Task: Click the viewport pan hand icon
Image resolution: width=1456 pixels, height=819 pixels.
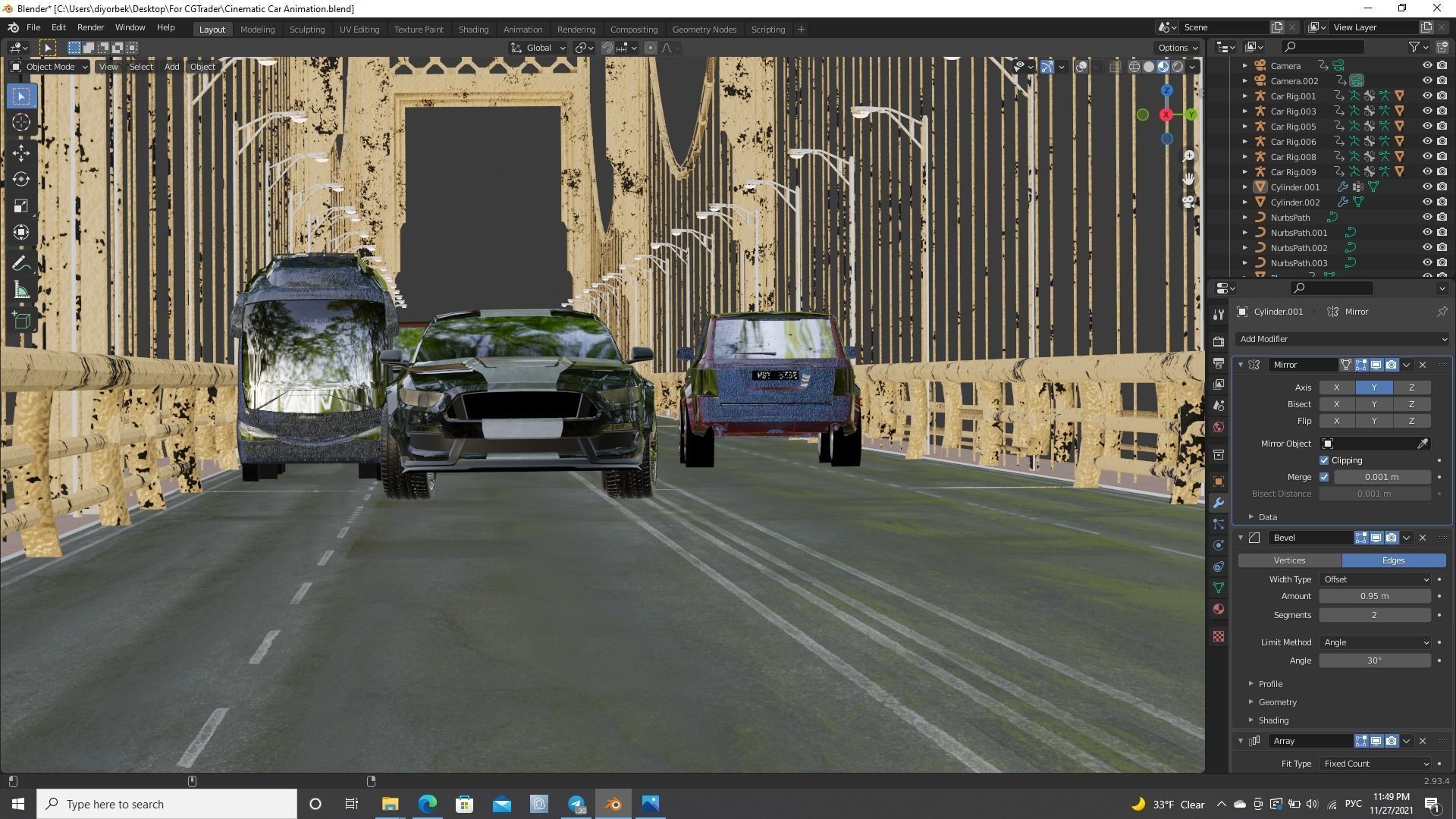Action: [1188, 179]
